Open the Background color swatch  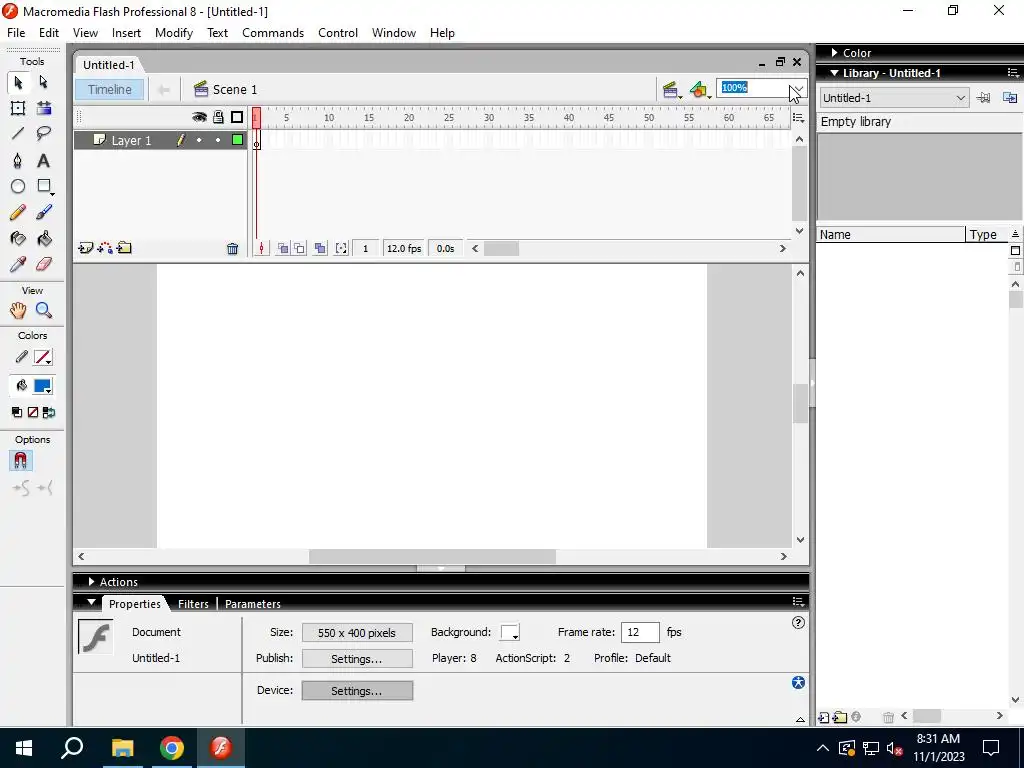tap(510, 633)
